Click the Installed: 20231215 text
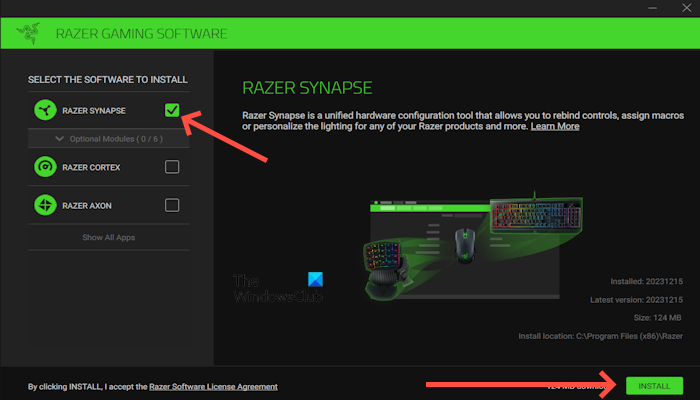This screenshot has height=400, width=700. pos(646,281)
